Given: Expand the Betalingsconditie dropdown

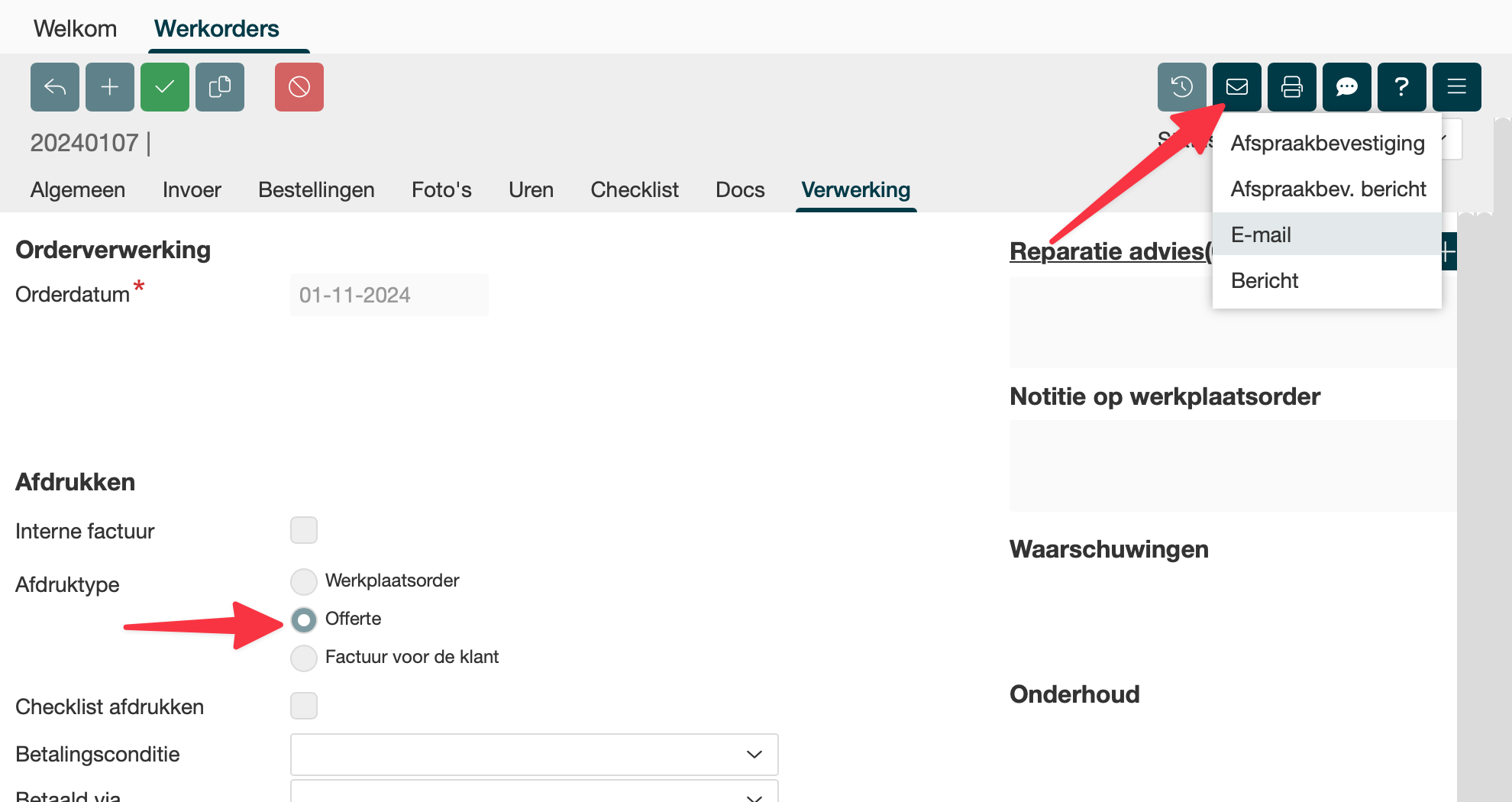Looking at the screenshot, I should point(534,755).
